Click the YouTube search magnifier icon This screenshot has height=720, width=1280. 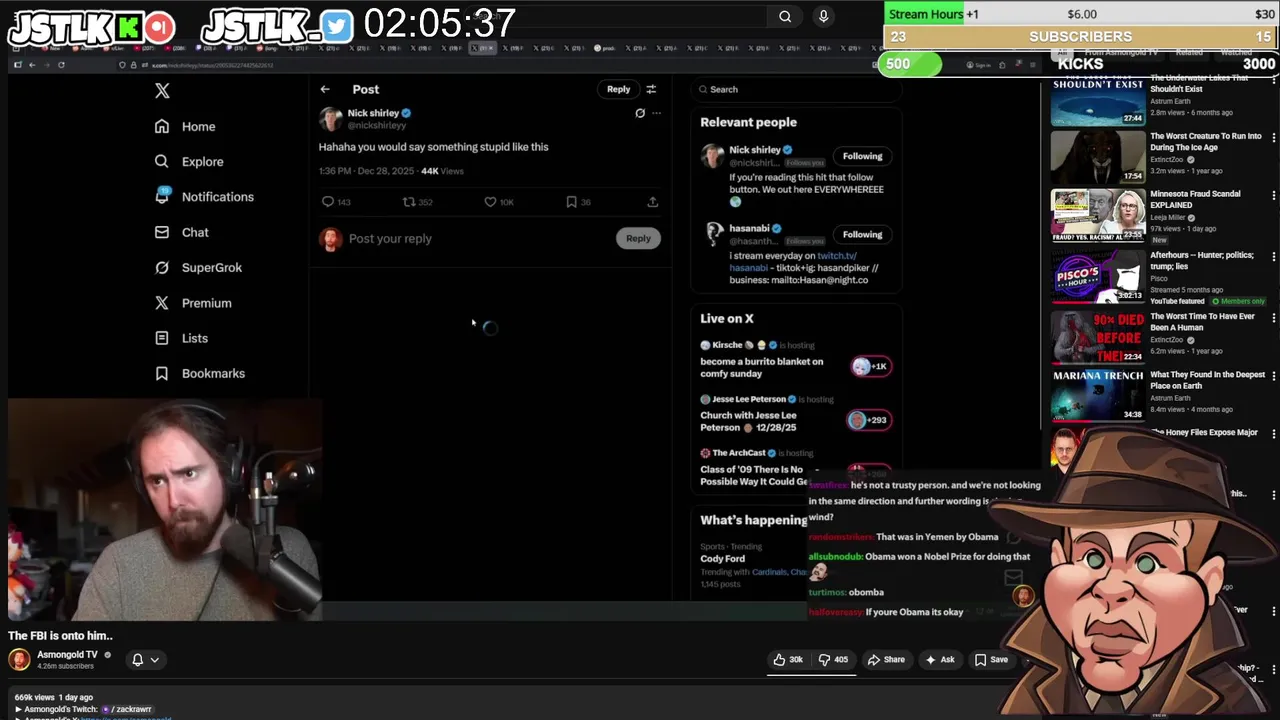point(785,16)
